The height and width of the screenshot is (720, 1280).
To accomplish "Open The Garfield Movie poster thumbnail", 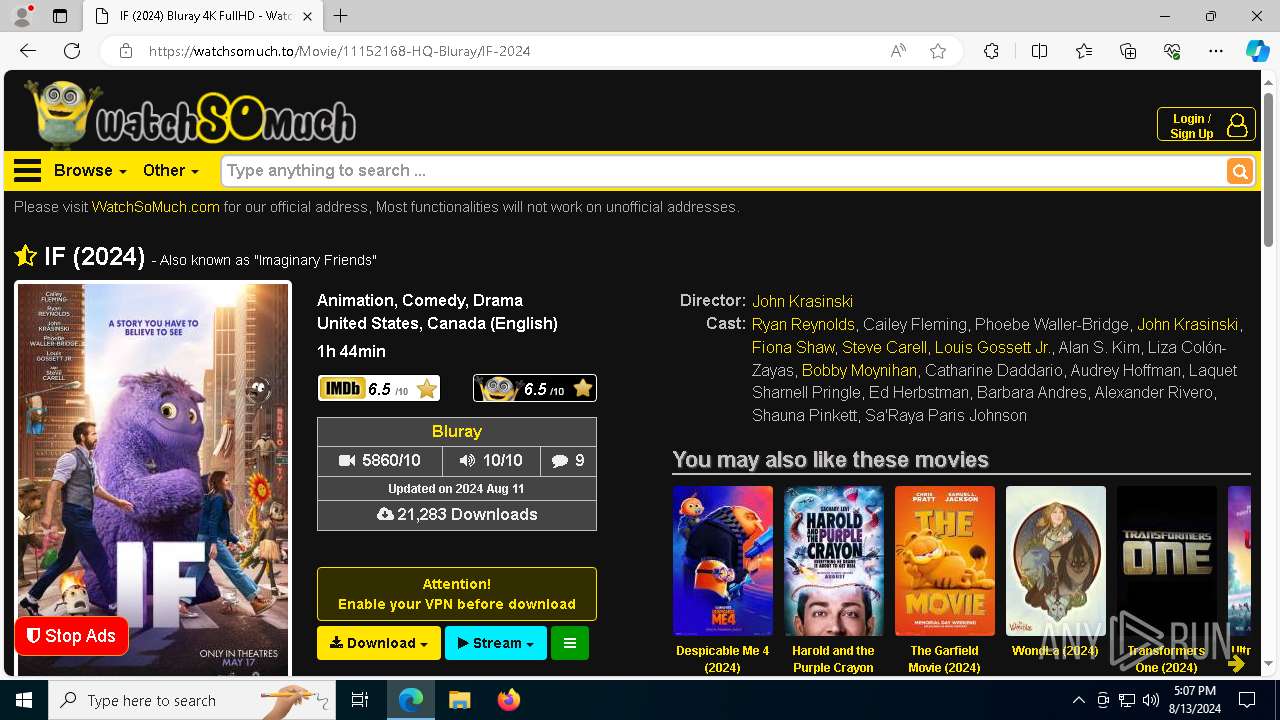I will [945, 561].
